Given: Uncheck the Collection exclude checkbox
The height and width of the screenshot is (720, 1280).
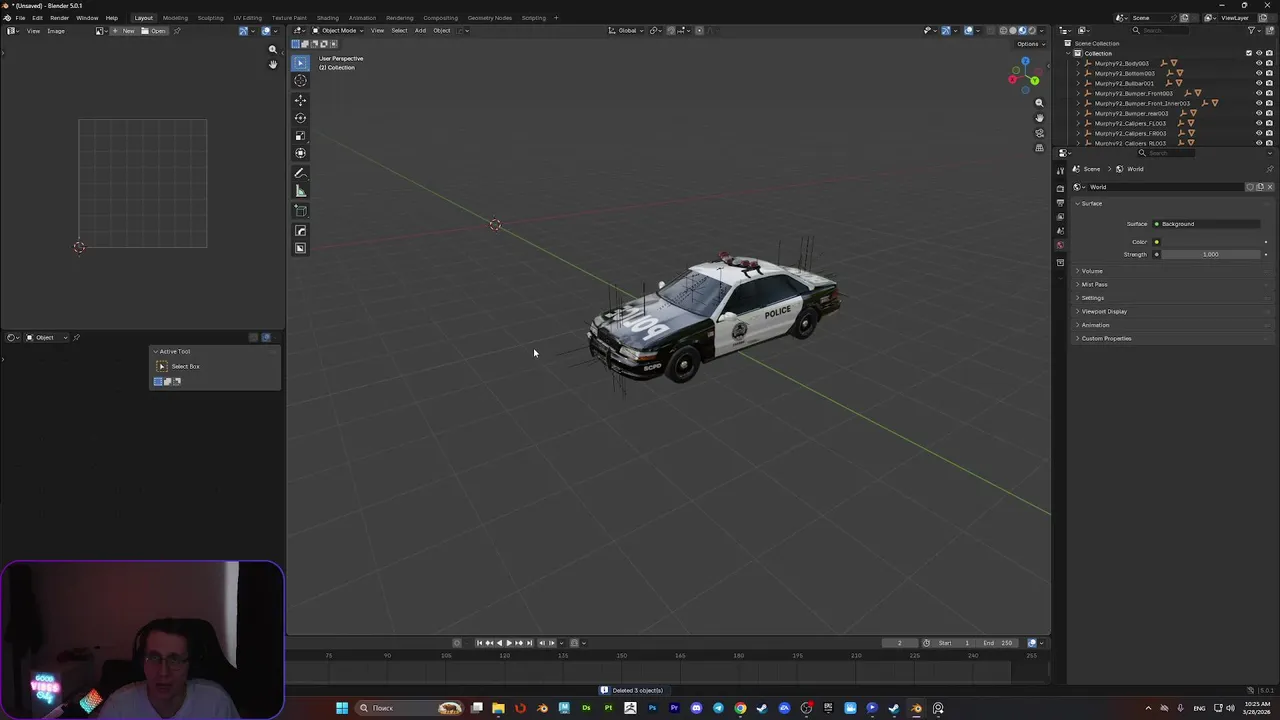Looking at the screenshot, I should click(1248, 53).
